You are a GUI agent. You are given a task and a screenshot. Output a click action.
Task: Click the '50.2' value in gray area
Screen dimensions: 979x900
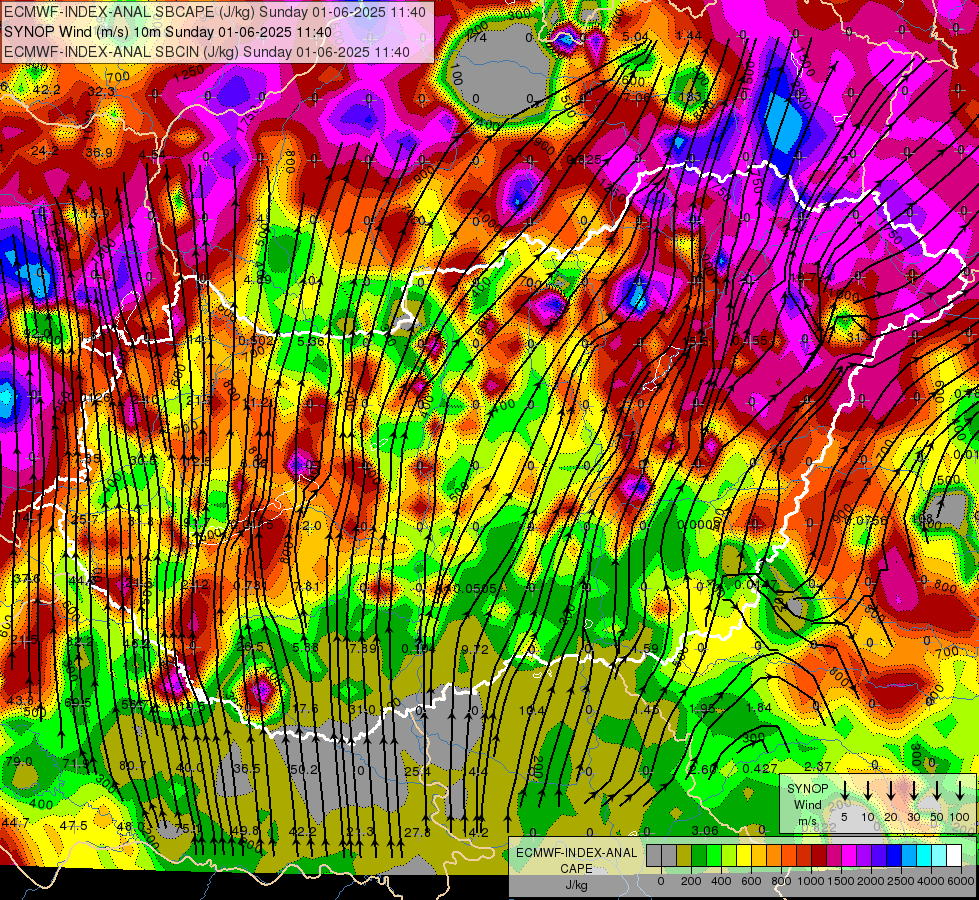[x=305, y=769]
